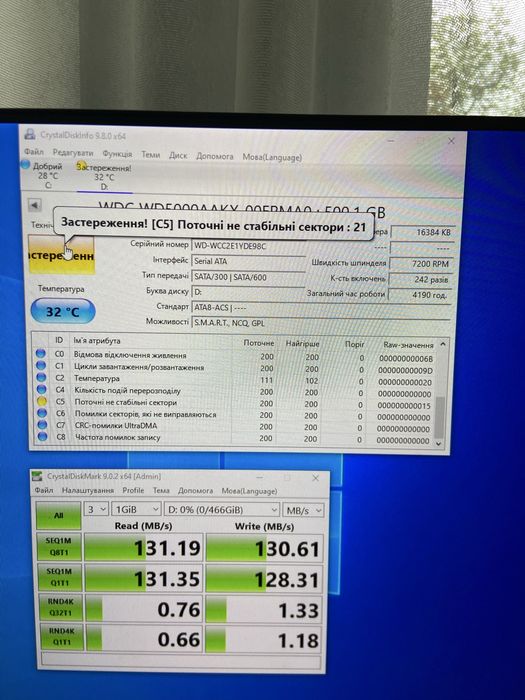
Task: Select the D: disk tab marked Застереження
Action: (104, 177)
